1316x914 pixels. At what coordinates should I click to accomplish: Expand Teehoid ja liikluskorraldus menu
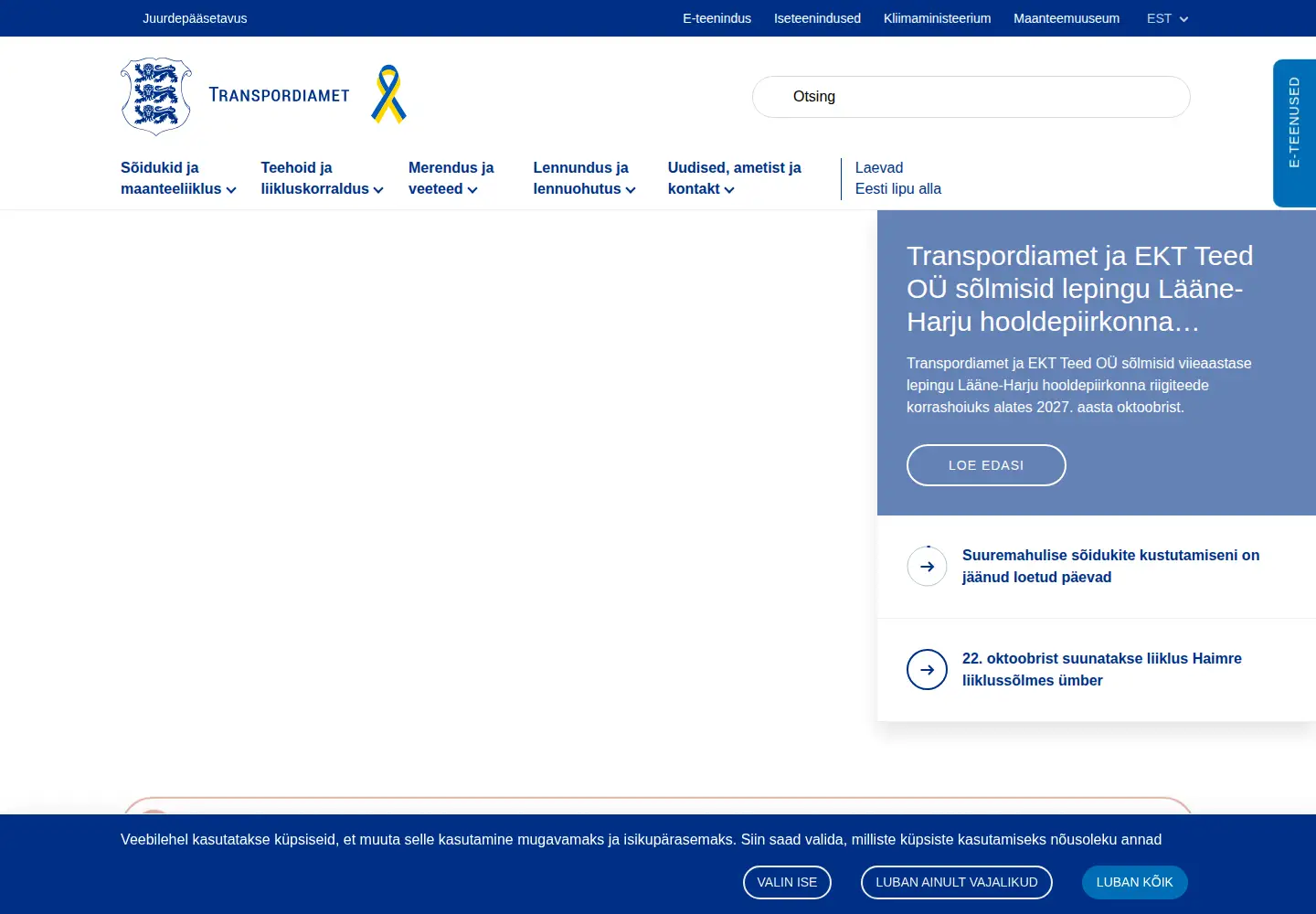322,178
